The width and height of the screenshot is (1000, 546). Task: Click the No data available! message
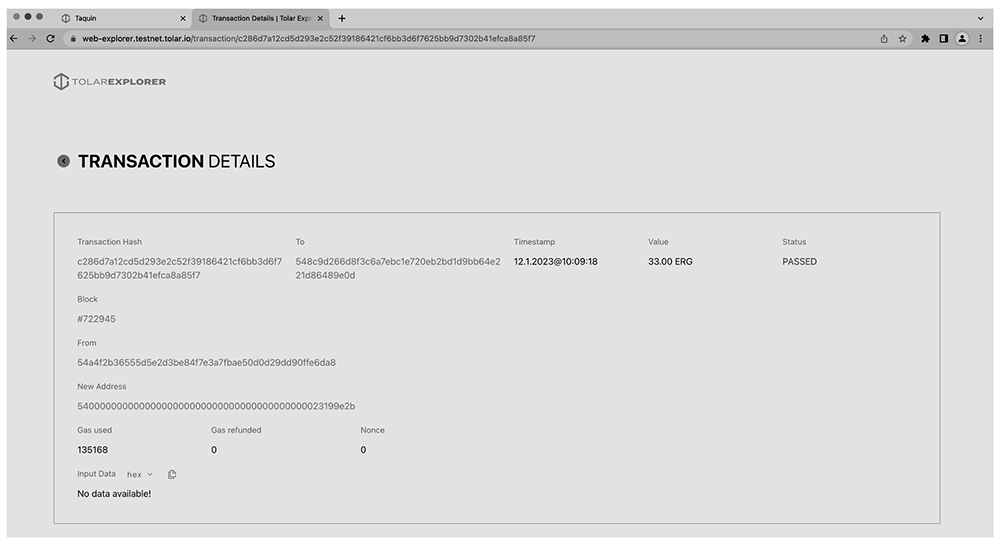click(114, 494)
